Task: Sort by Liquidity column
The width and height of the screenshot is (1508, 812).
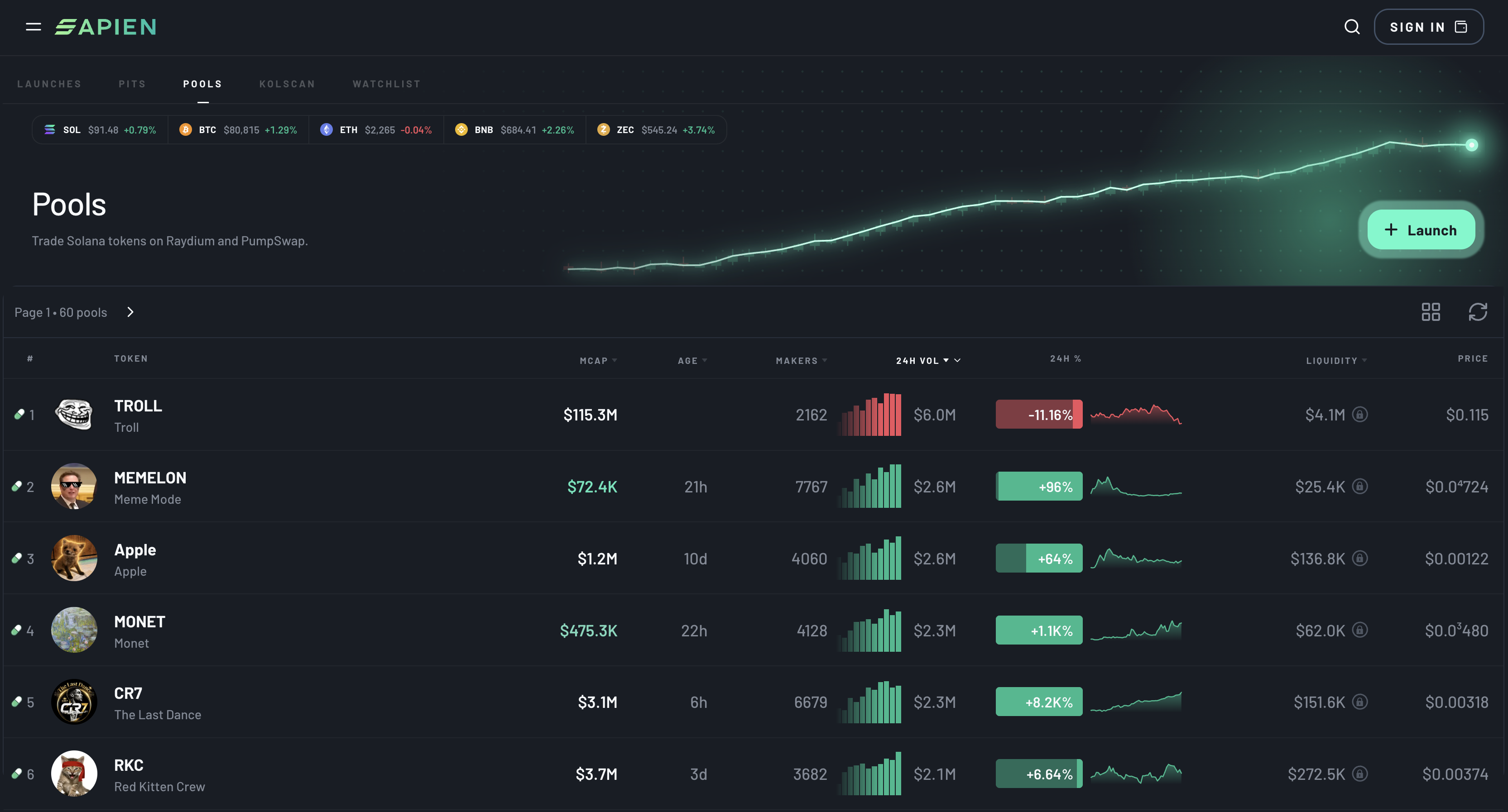Action: click(1336, 360)
